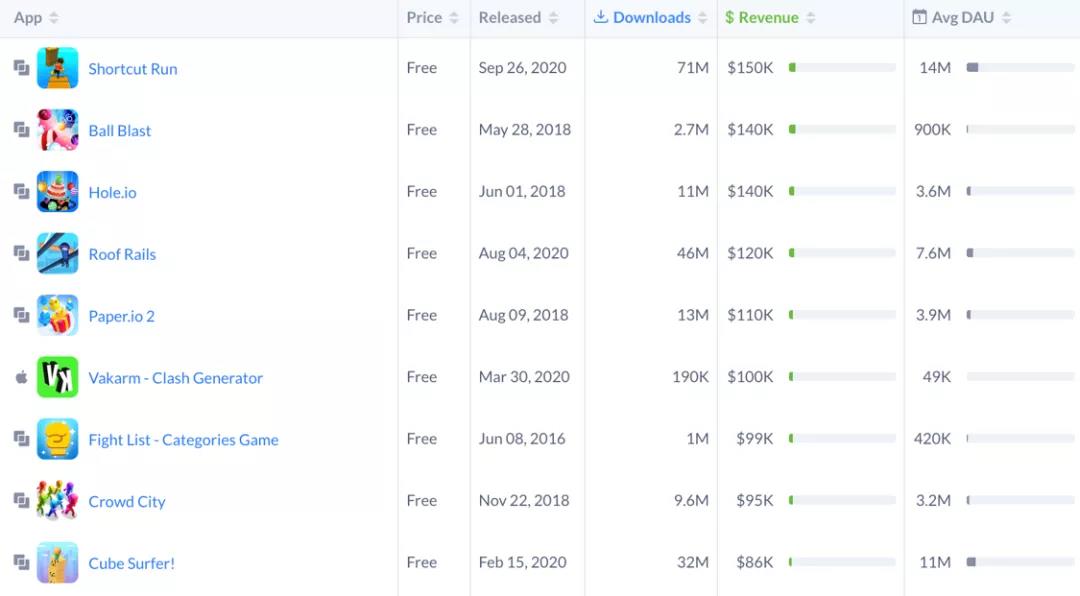Click the 71M downloads value
Viewport: 1080px width, 596px height.
[692, 68]
